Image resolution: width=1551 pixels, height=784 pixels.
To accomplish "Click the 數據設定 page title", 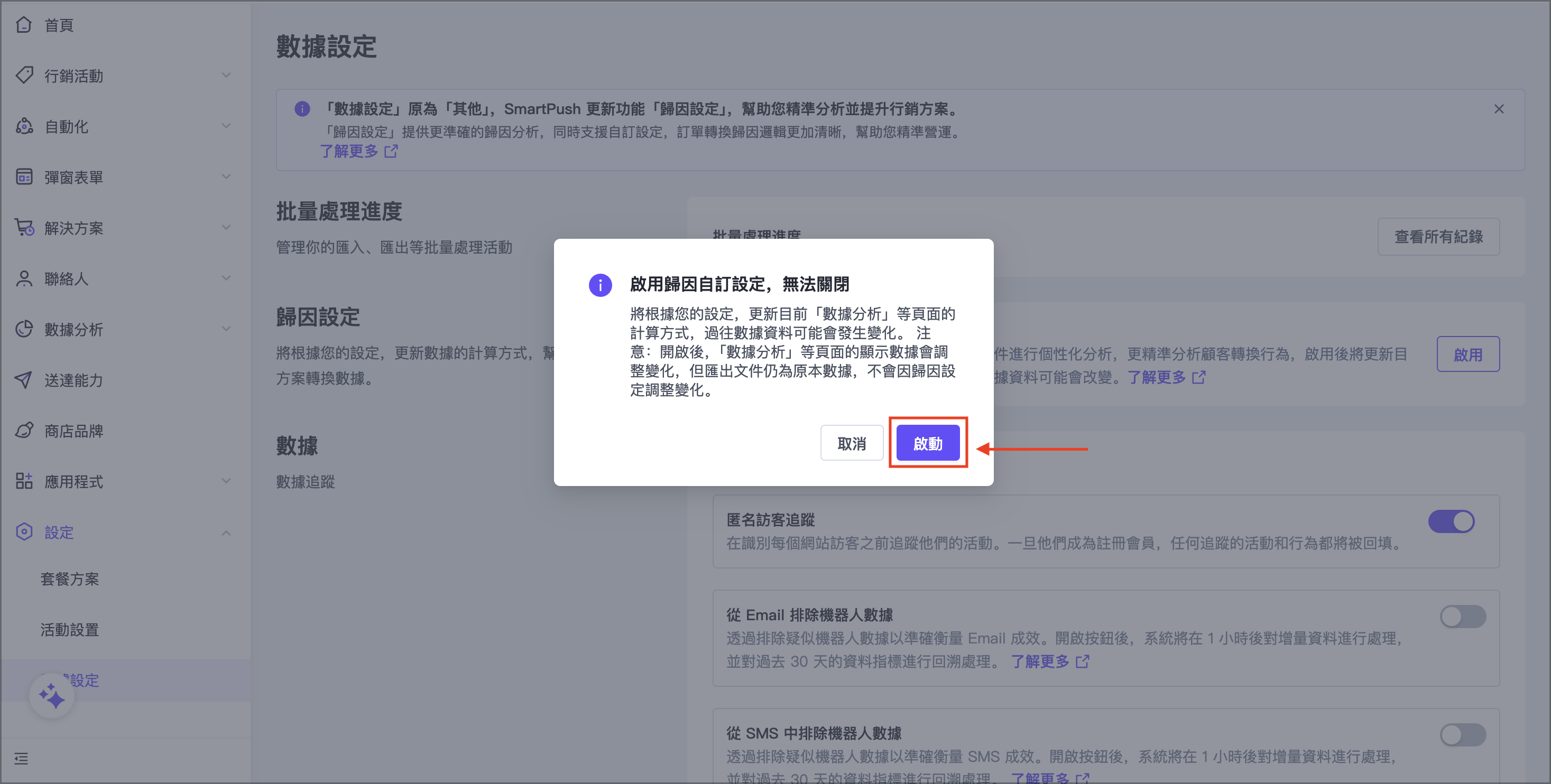I will (326, 46).
